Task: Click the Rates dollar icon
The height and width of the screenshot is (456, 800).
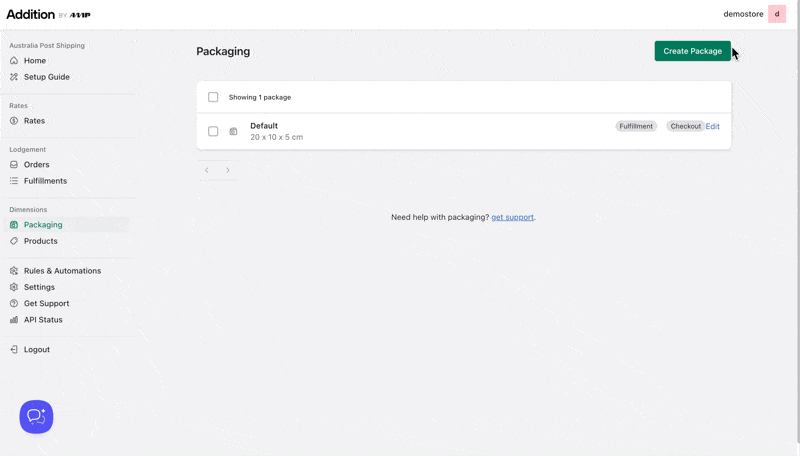Action: point(14,121)
